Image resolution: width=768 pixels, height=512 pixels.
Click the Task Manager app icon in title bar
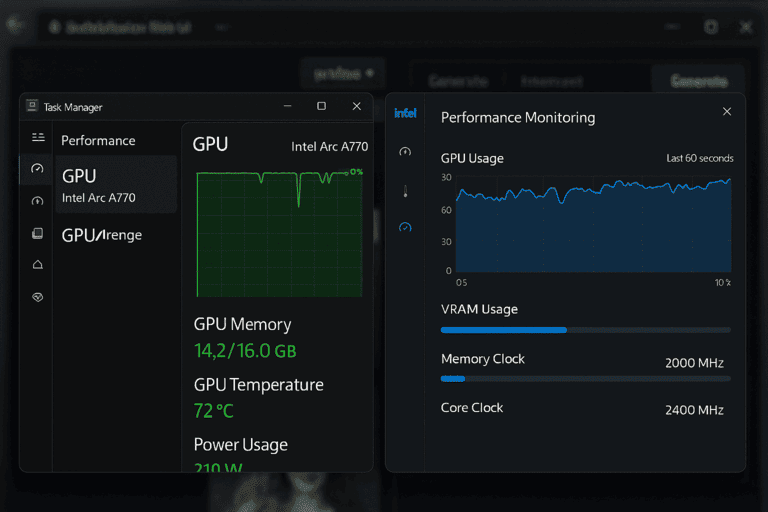[32, 106]
